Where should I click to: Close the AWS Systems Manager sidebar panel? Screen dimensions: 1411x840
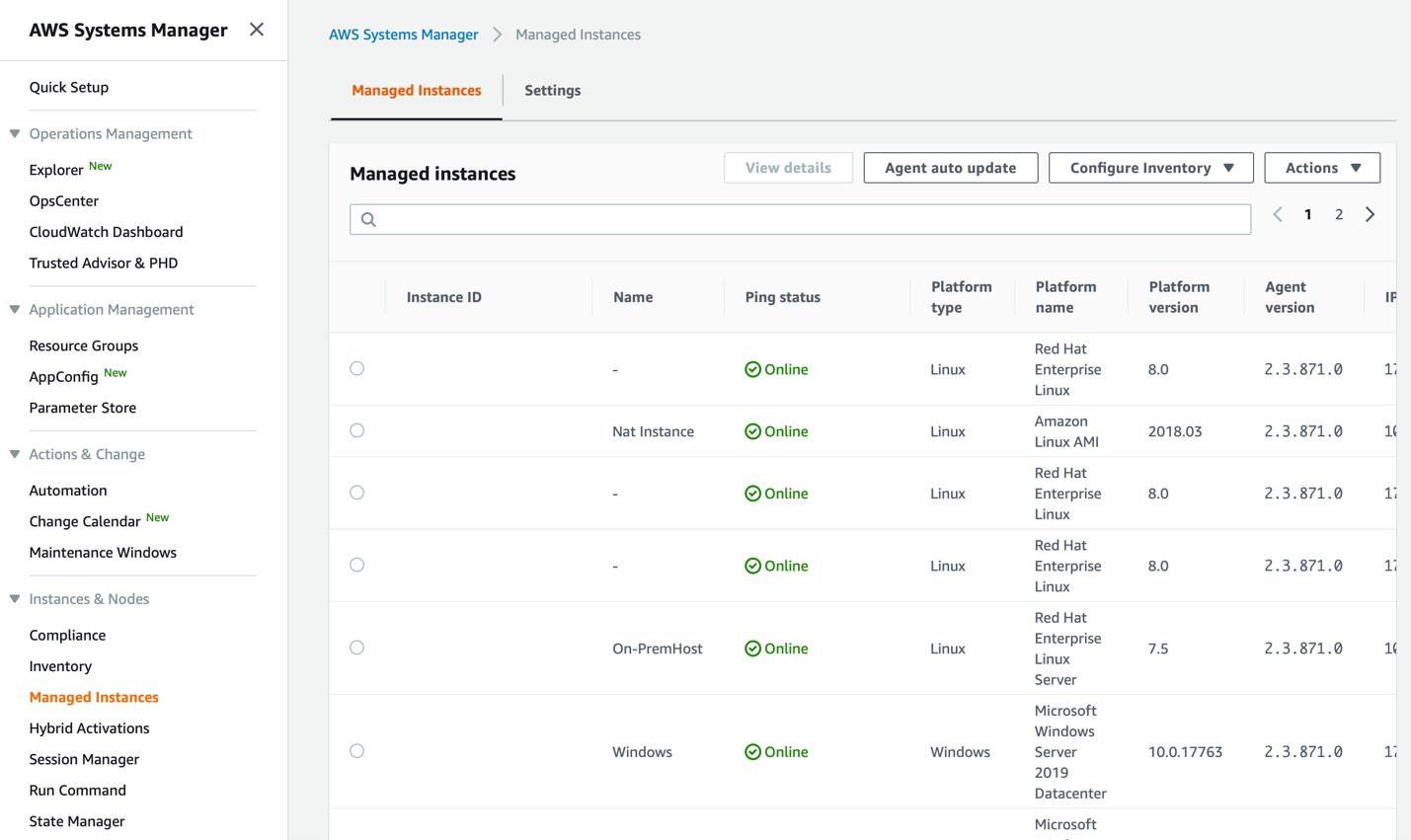pos(256,30)
